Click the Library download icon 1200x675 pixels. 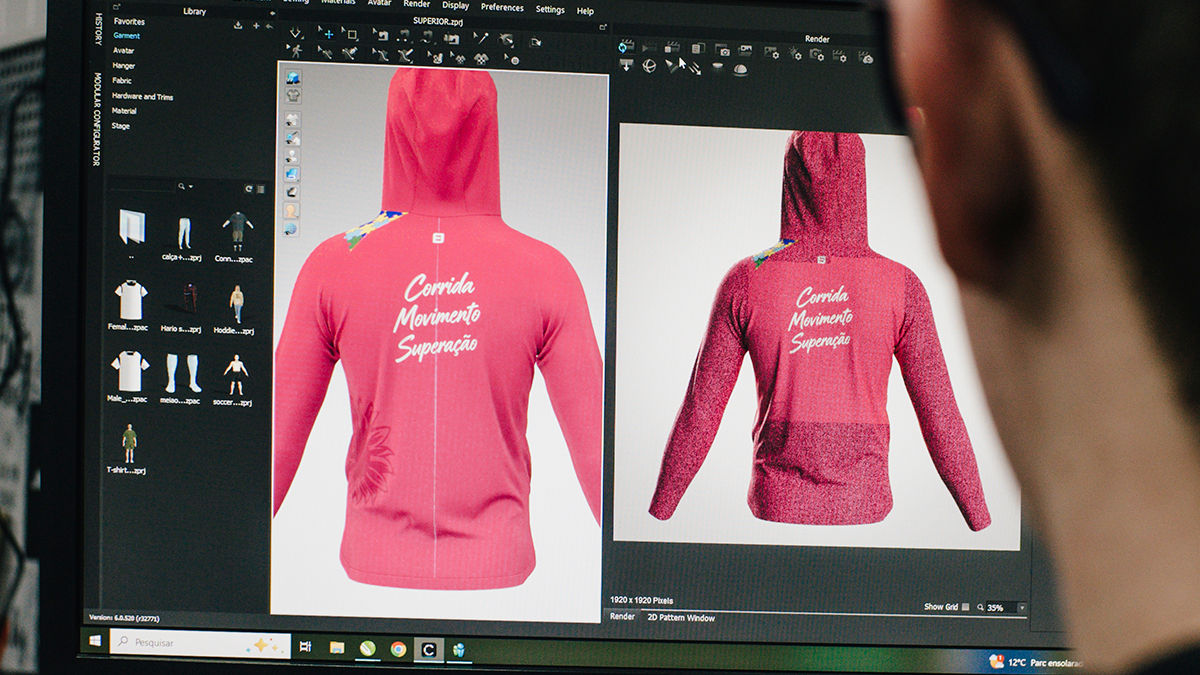click(x=238, y=25)
